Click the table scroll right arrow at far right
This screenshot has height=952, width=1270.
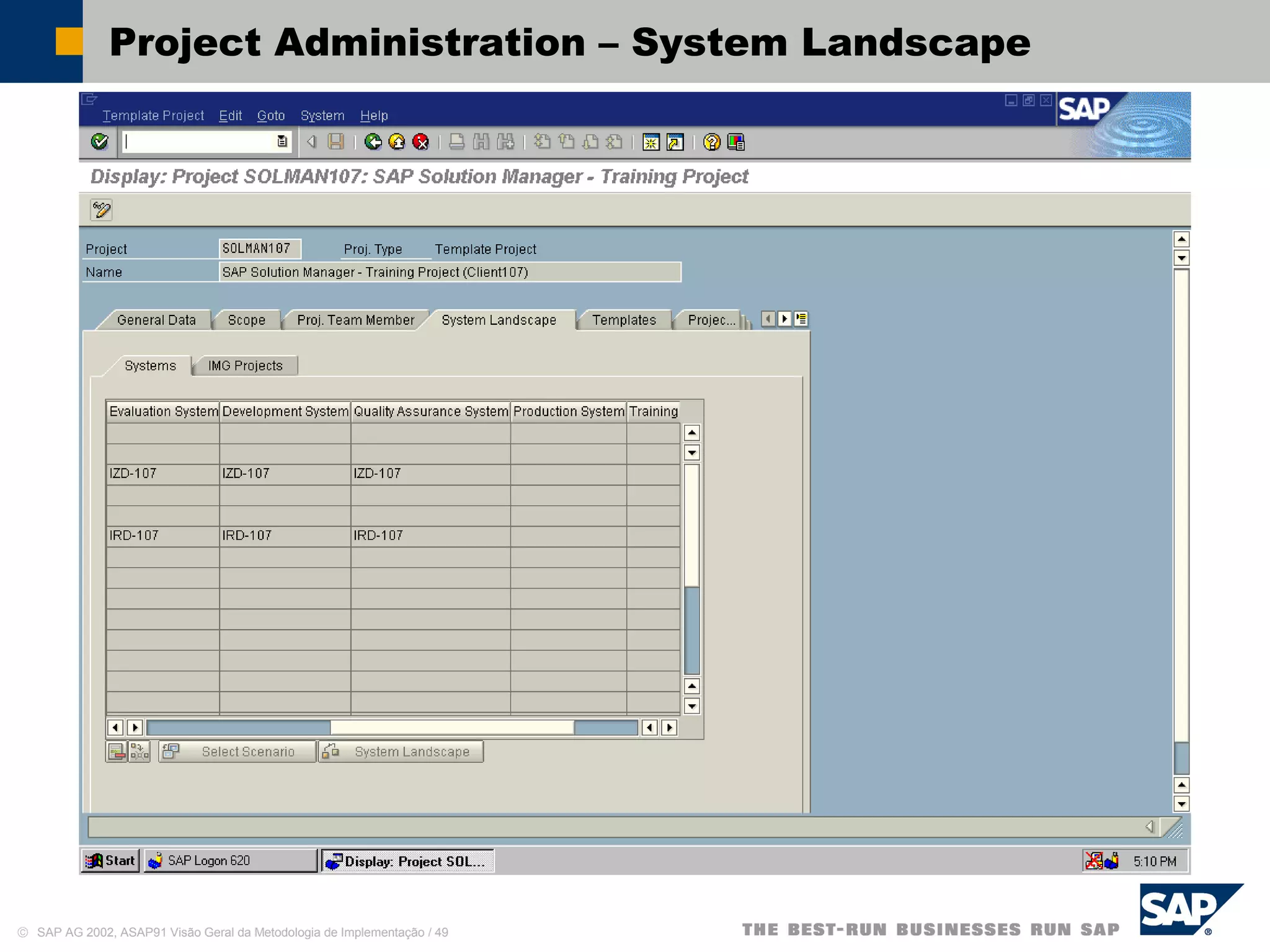coord(669,728)
